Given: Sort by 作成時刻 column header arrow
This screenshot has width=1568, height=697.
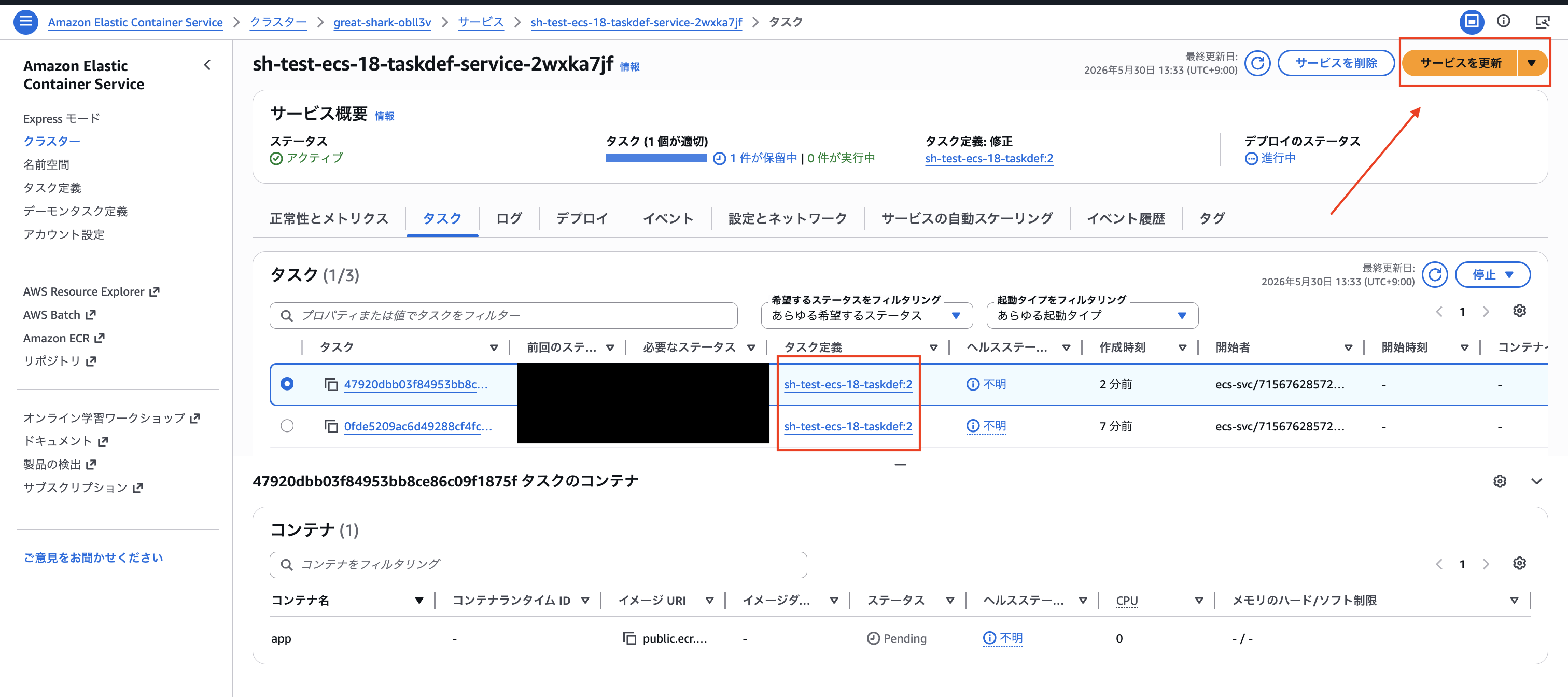Looking at the screenshot, I should coord(1182,347).
